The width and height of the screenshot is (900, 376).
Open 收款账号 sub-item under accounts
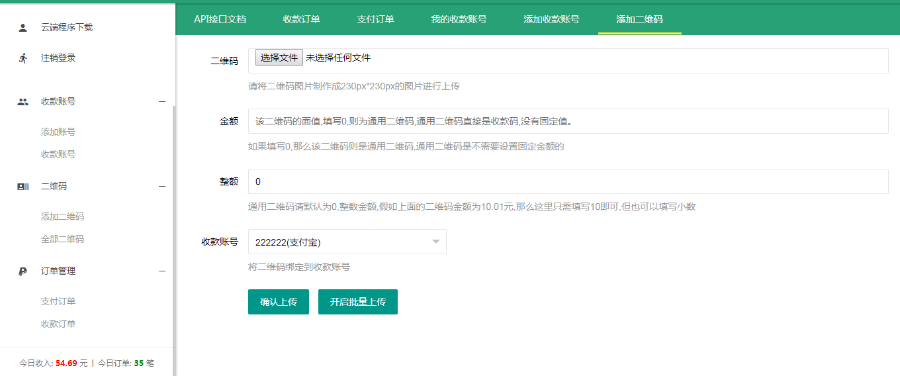tap(58, 154)
